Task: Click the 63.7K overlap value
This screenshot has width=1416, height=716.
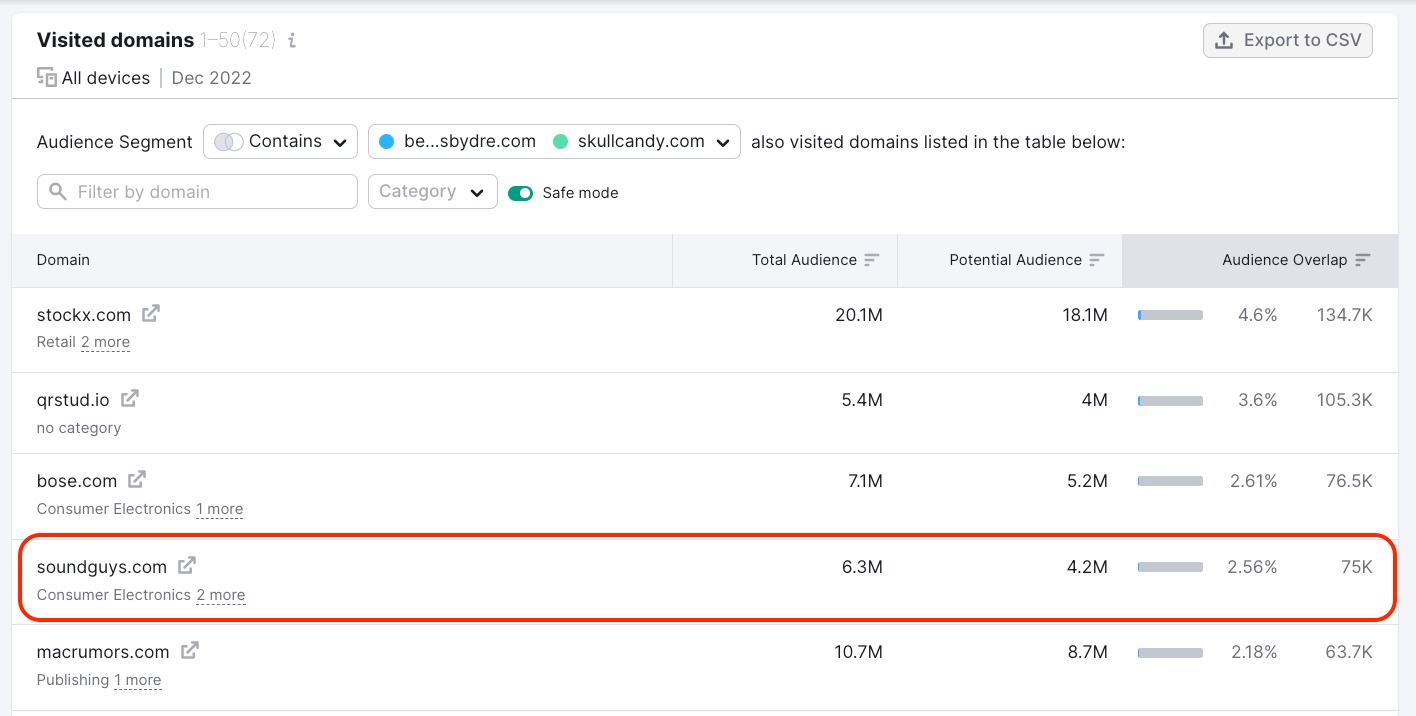Action: tap(1349, 652)
